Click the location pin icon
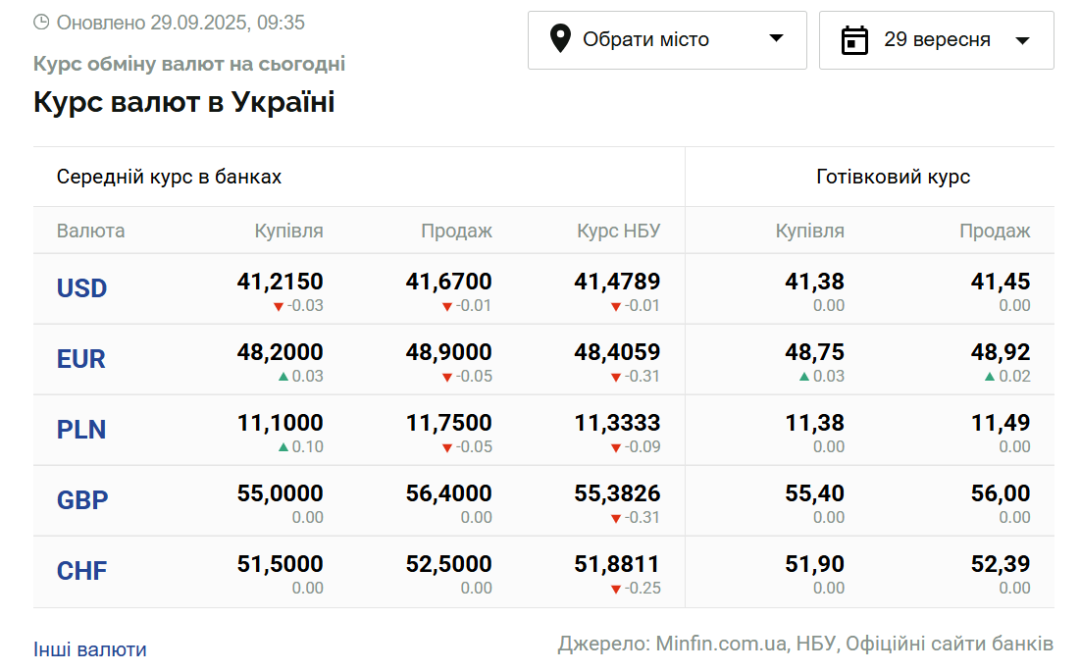Viewport: 1080px width, 672px height. tap(563, 39)
